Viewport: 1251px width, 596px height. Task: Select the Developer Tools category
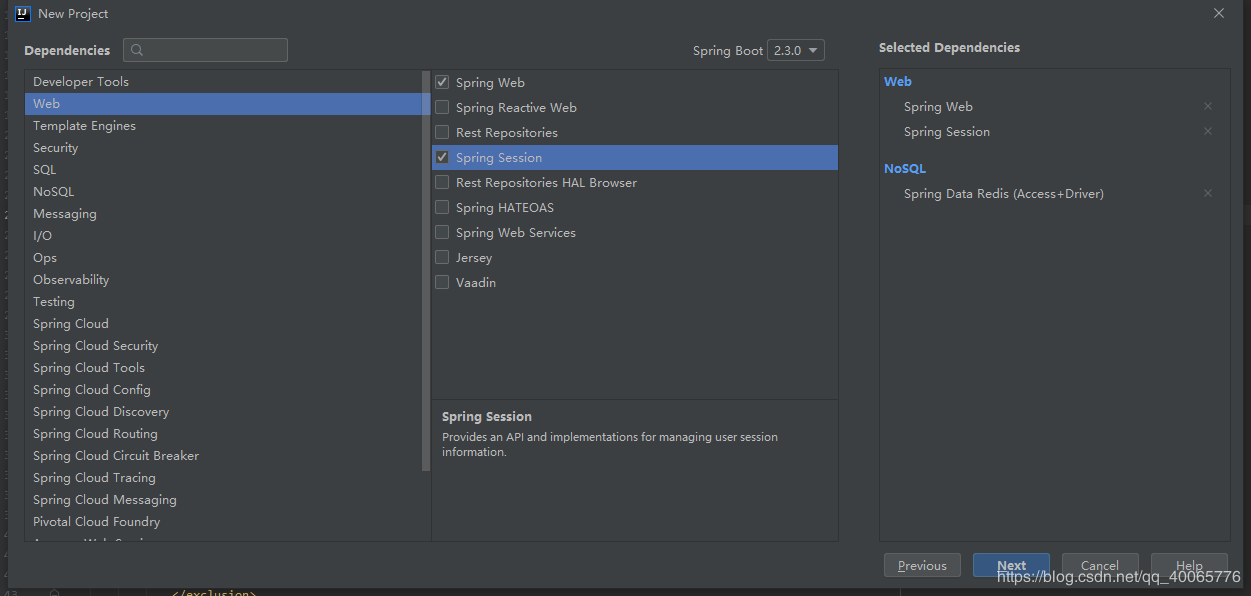(x=80, y=81)
